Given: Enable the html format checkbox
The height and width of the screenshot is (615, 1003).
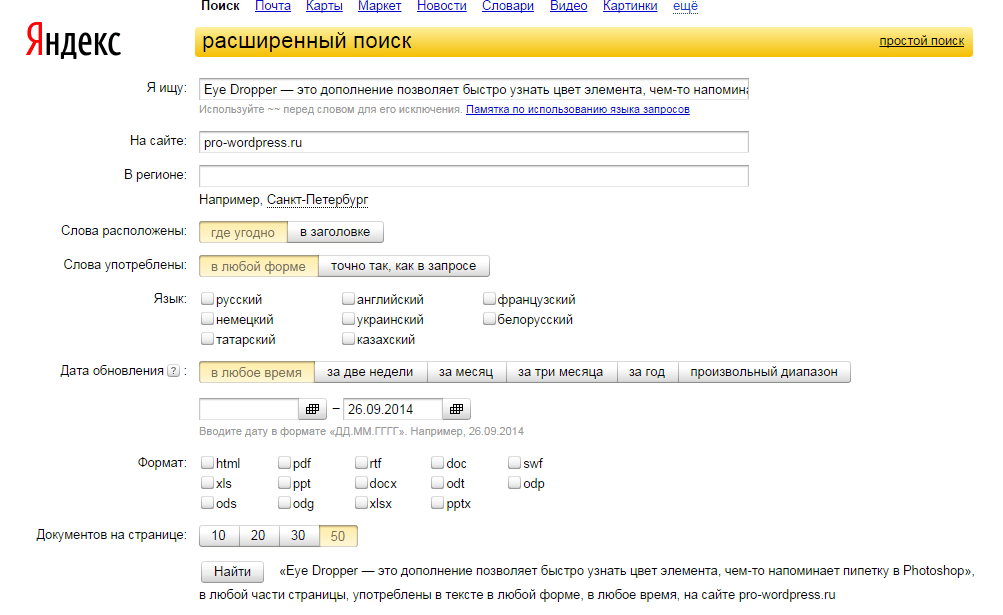Looking at the screenshot, I should (207, 463).
